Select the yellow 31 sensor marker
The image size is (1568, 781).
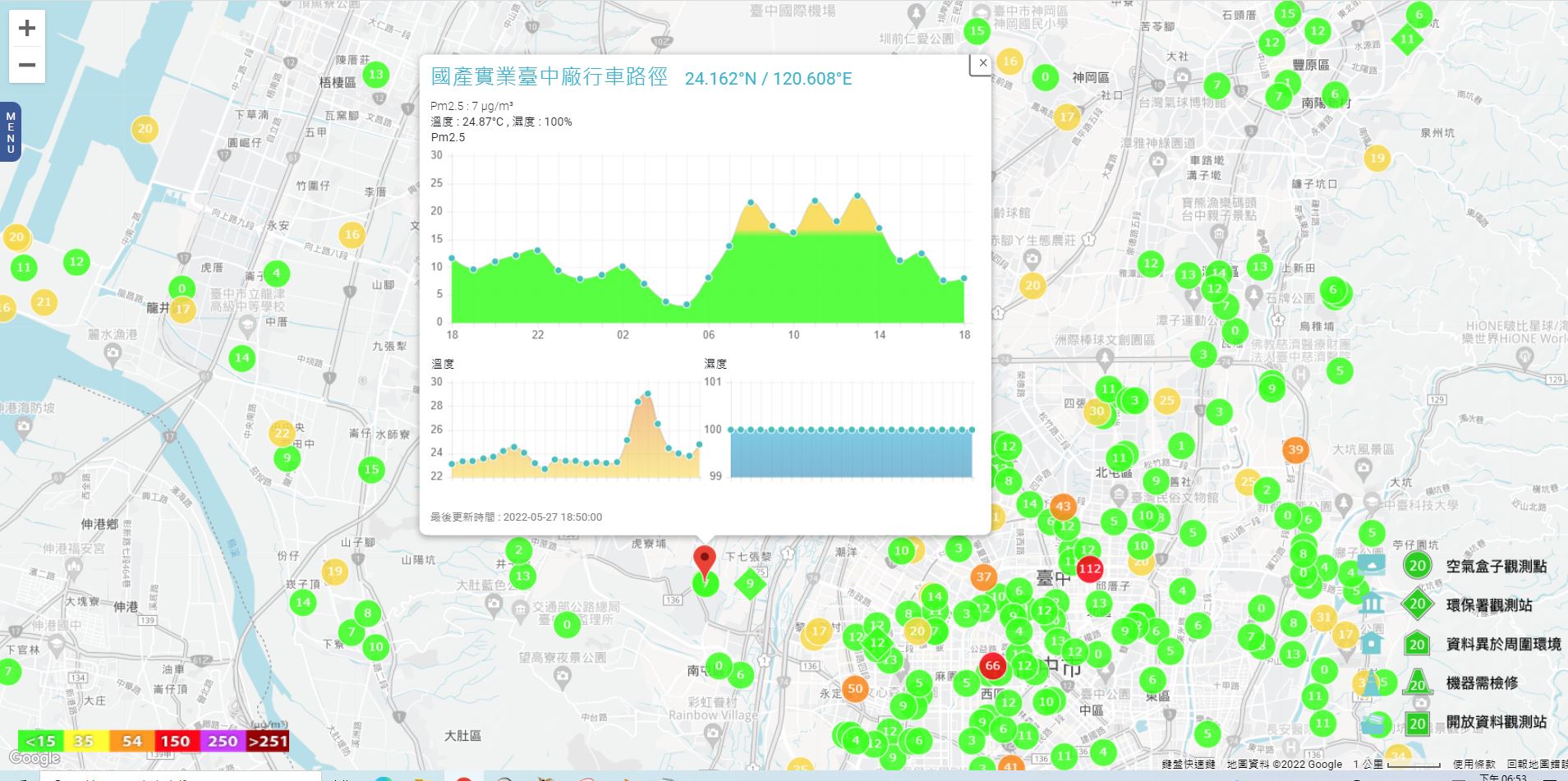[x=1323, y=617]
